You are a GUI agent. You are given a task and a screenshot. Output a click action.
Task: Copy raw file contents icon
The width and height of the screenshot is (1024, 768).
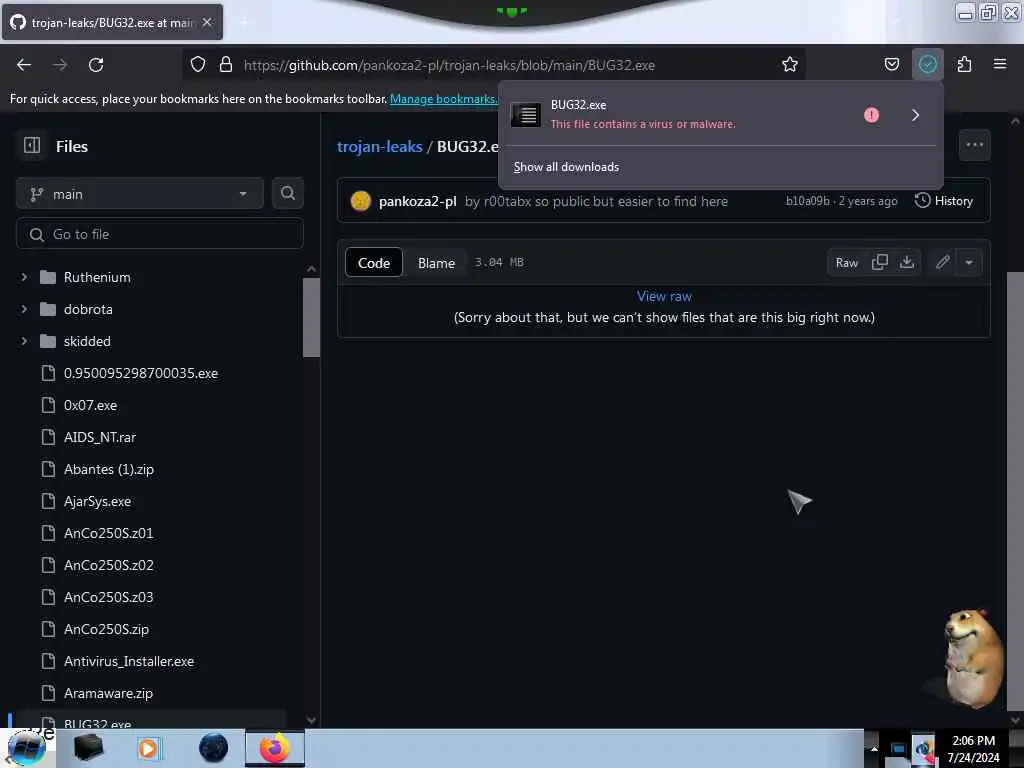(x=880, y=262)
